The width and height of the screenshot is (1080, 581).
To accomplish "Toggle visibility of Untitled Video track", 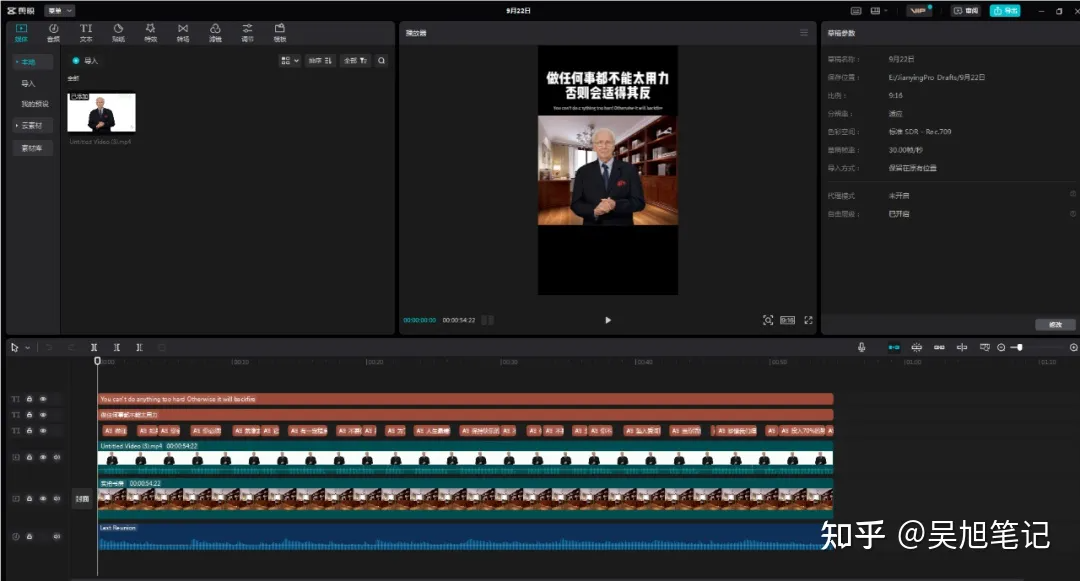I will point(43,457).
